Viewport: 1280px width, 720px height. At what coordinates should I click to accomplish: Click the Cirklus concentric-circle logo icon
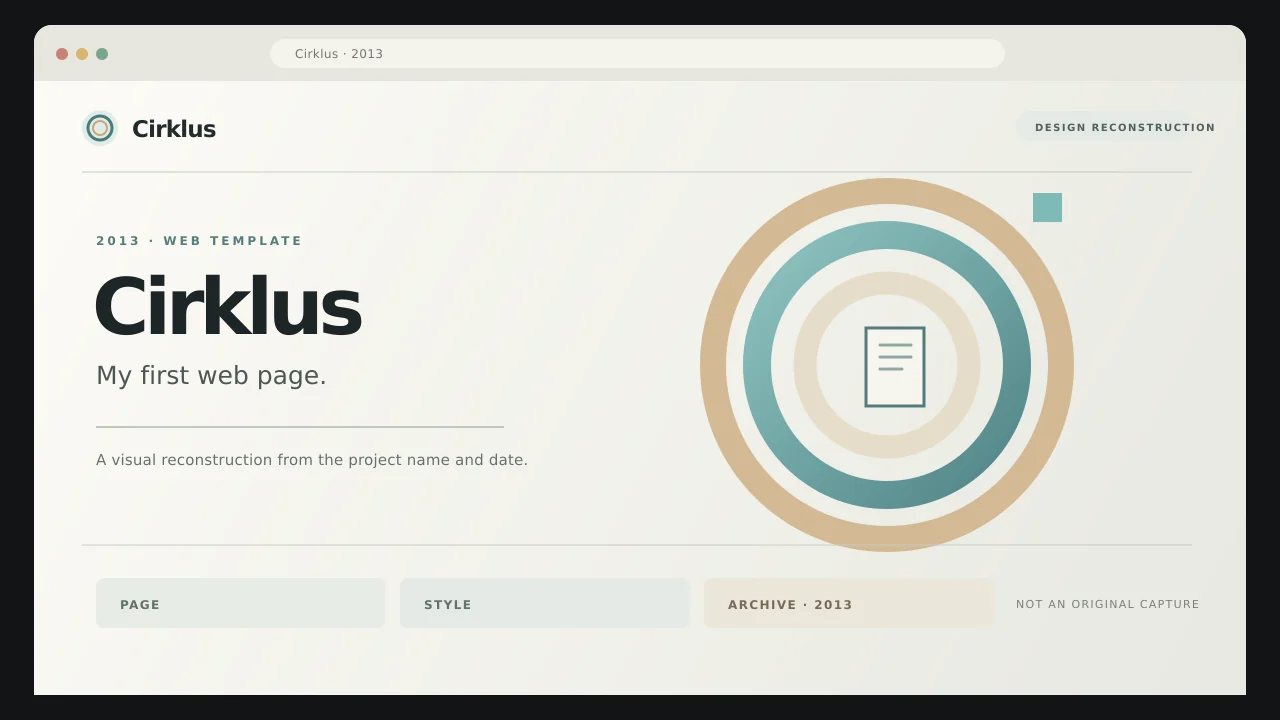tap(100, 128)
